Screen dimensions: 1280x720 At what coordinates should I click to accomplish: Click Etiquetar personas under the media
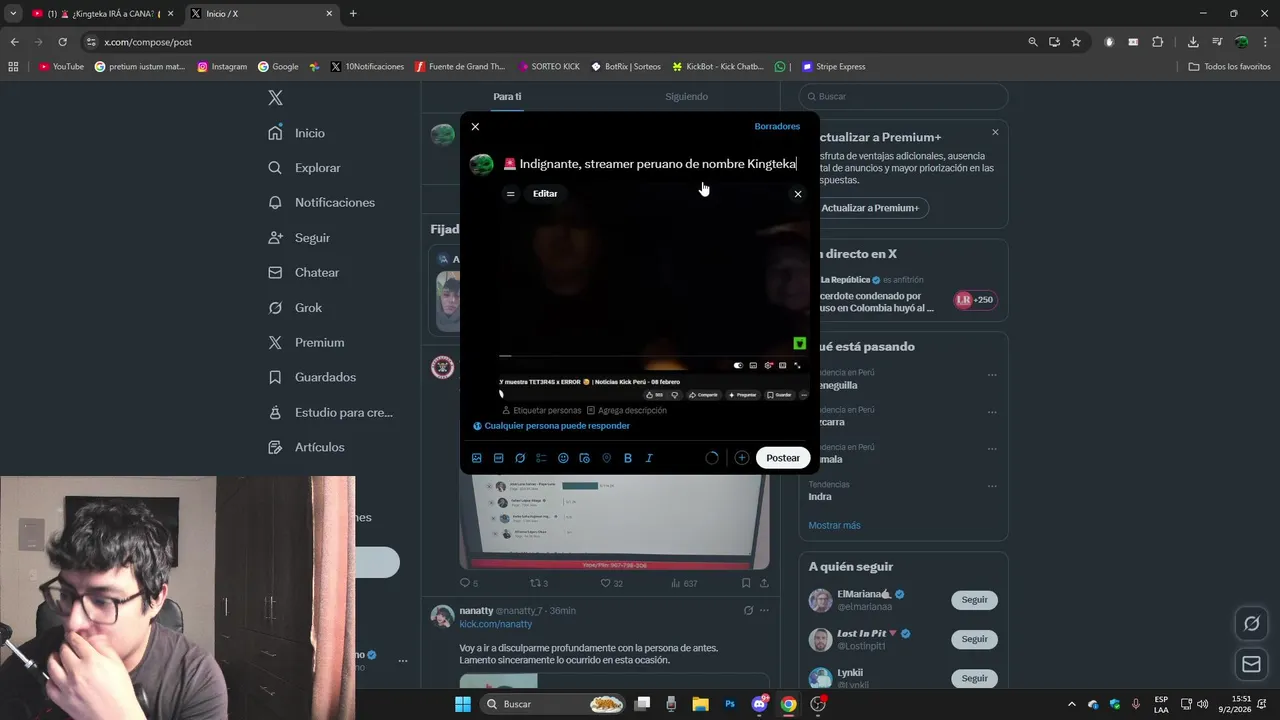541,410
